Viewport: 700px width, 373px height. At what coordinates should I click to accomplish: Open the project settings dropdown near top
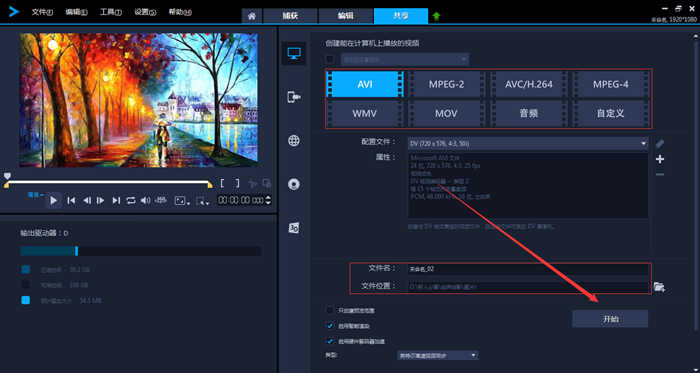tap(405, 59)
